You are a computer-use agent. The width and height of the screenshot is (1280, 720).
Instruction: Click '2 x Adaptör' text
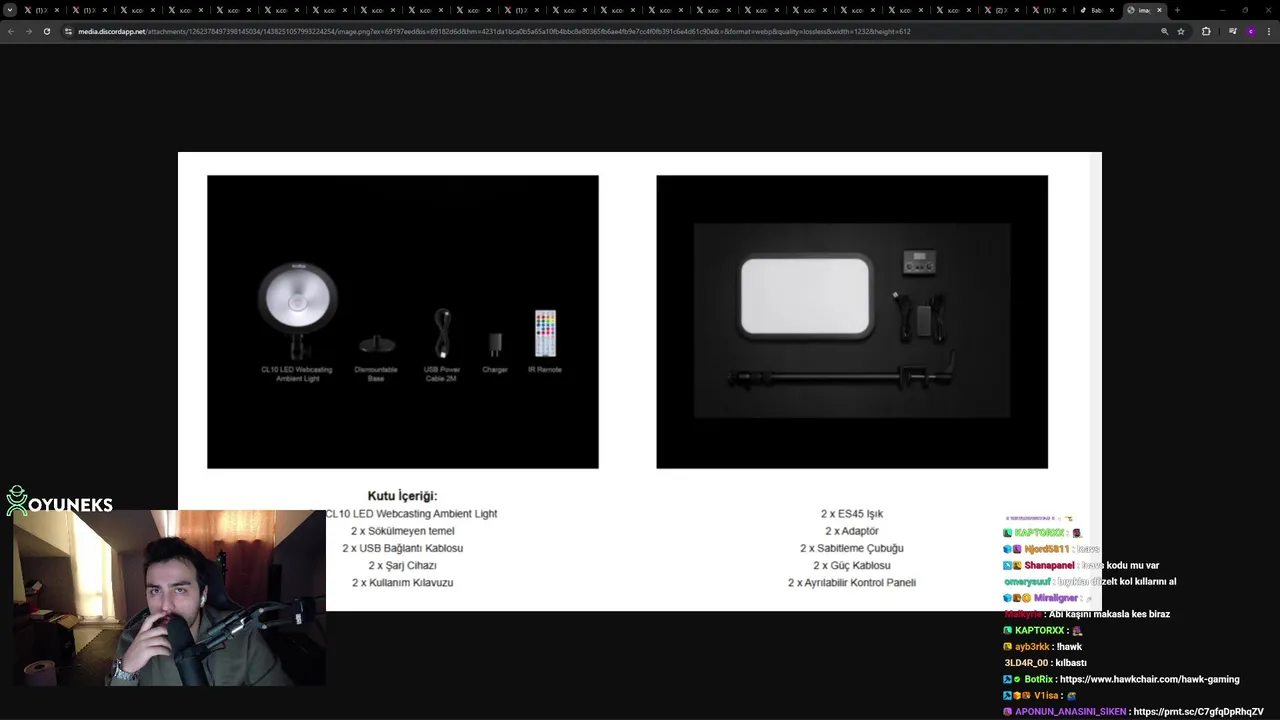point(852,531)
